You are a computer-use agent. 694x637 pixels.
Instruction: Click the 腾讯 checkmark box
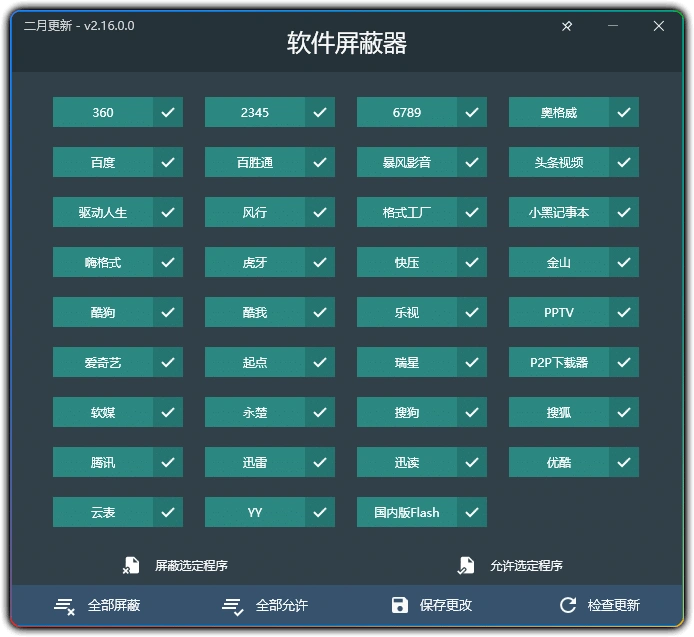click(168, 463)
